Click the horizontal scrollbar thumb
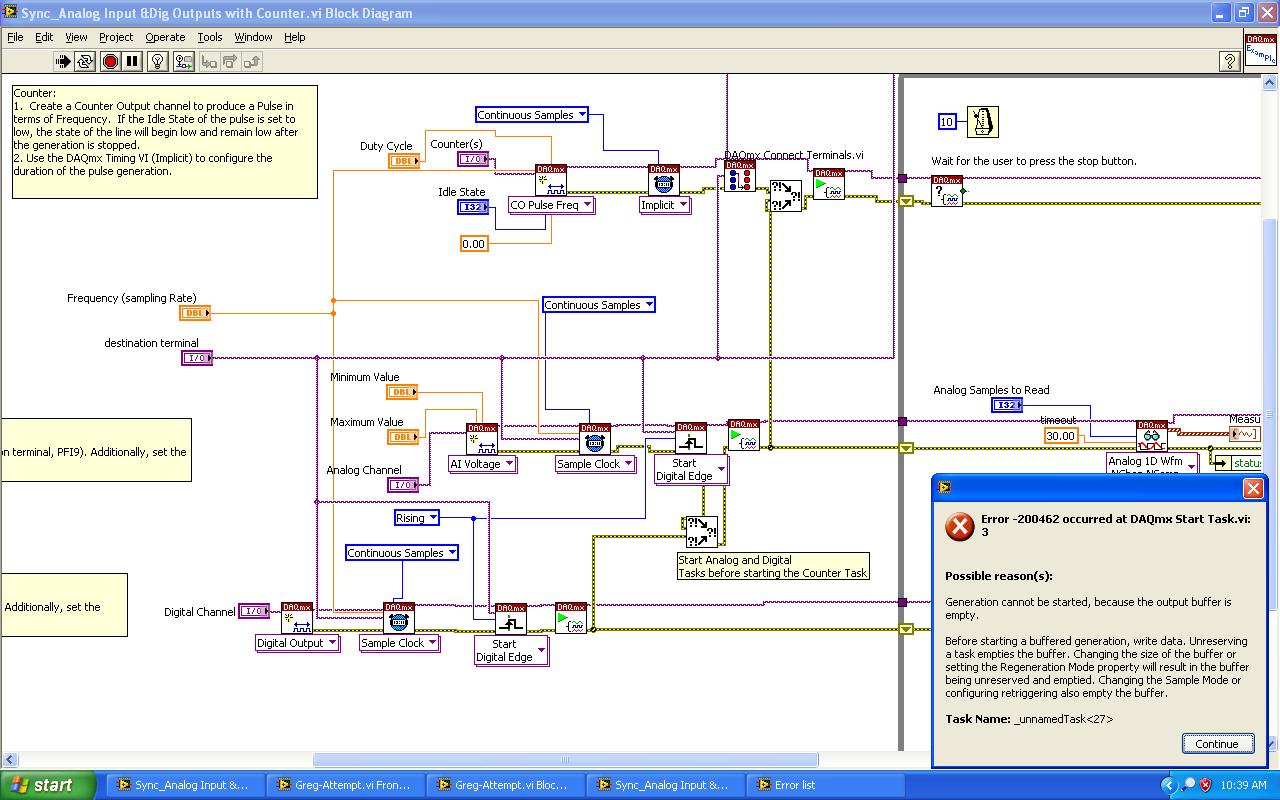1280x800 pixels. pyautogui.click(x=565, y=760)
